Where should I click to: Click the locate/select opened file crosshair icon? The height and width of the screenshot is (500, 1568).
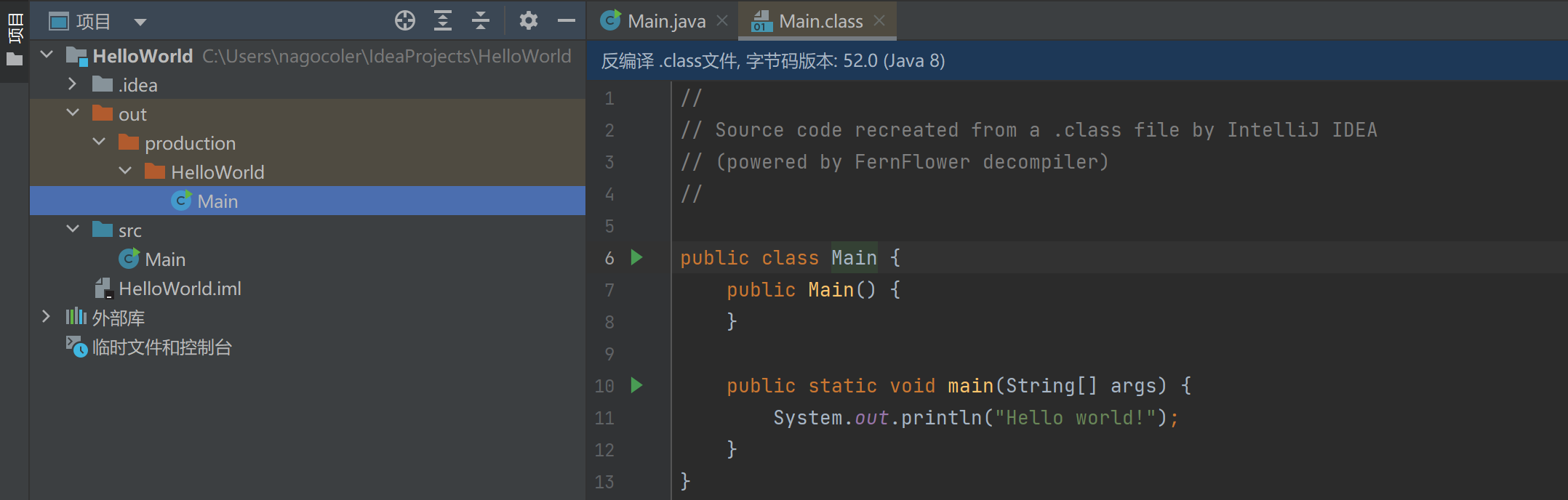404,21
